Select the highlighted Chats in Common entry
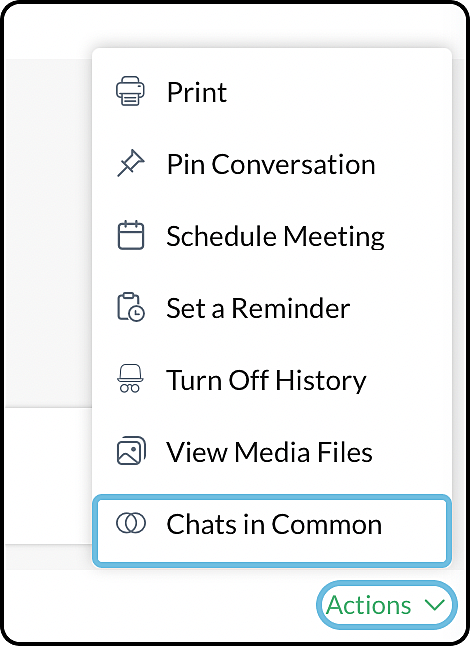470x646 pixels. pyautogui.click(x=272, y=530)
